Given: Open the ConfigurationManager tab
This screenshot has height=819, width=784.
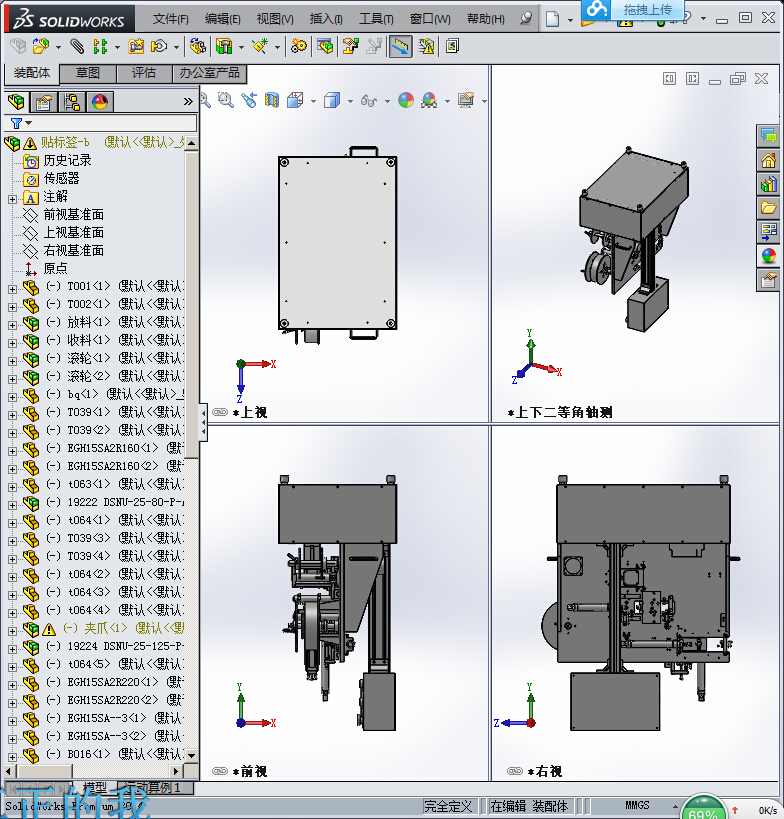Looking at the screenshot, I should coord(72,102).
